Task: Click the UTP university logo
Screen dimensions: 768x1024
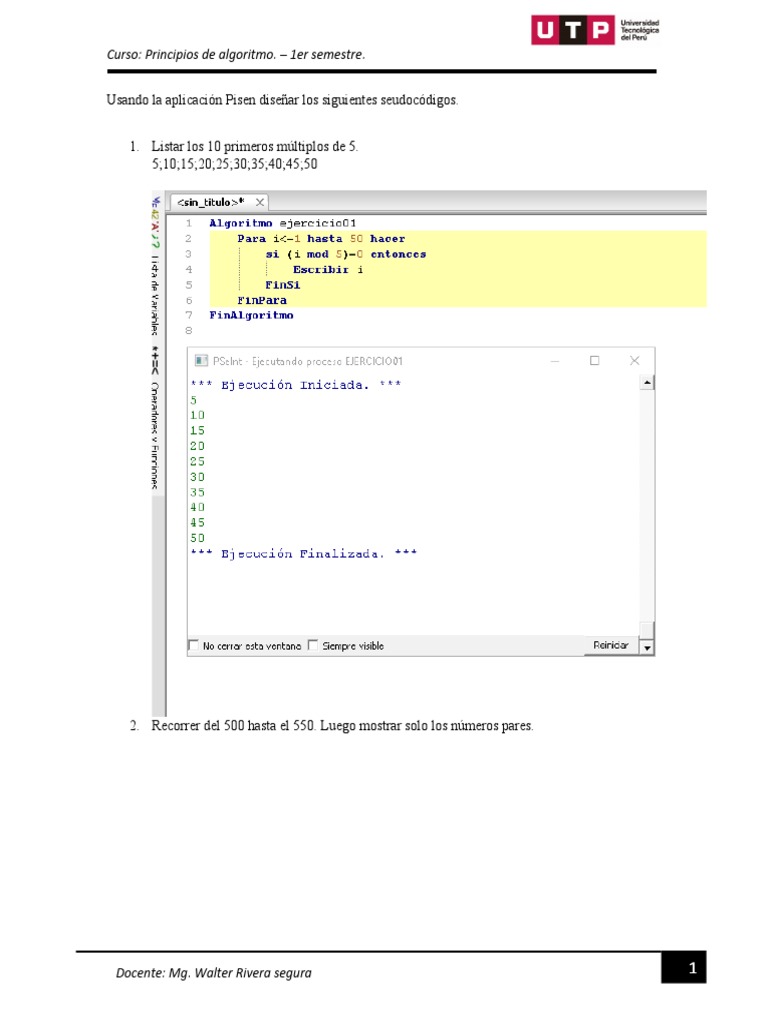Action: tap(594, 31)
